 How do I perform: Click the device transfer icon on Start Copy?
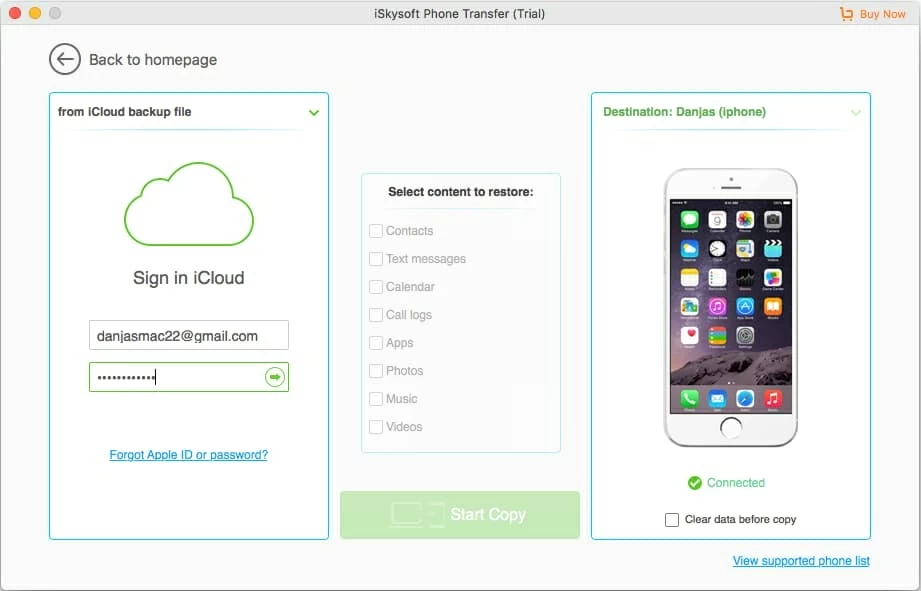(x=417, y=515)
